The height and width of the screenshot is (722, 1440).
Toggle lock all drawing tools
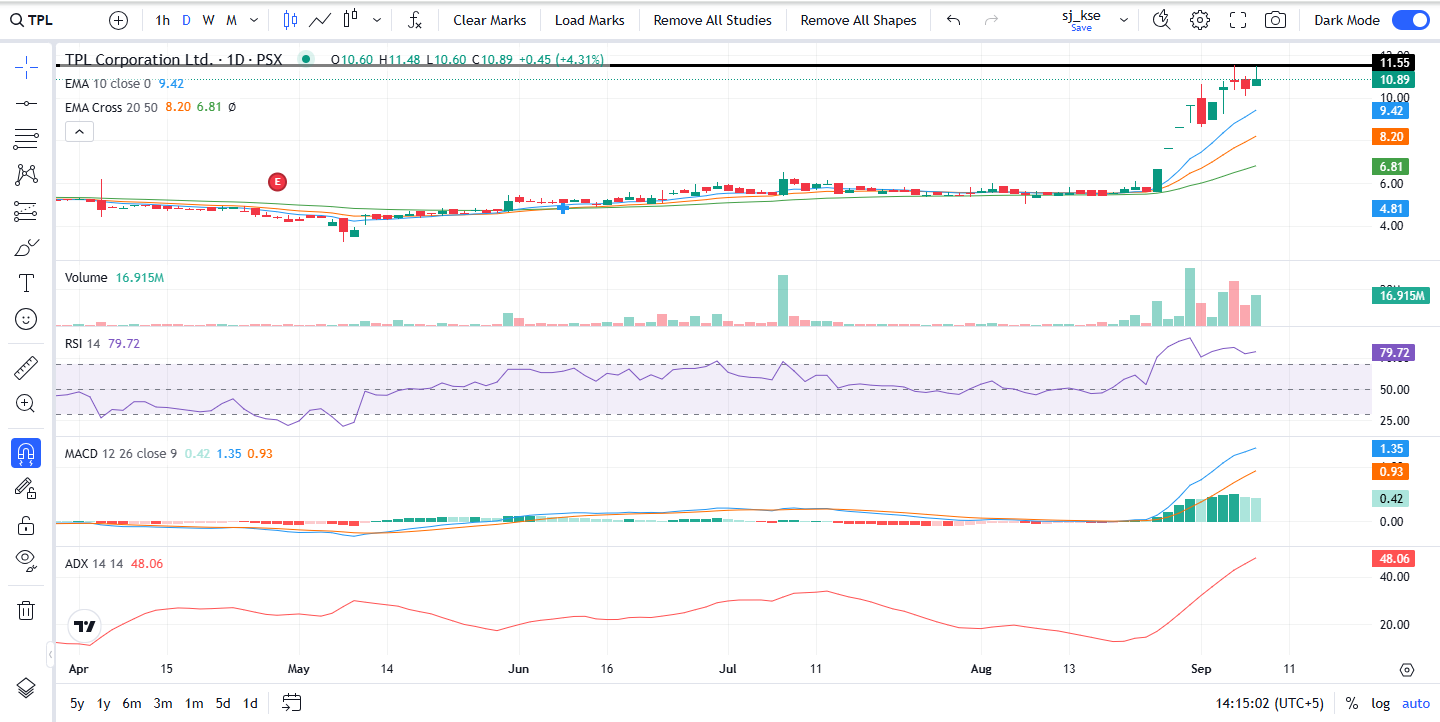(26, 525)
